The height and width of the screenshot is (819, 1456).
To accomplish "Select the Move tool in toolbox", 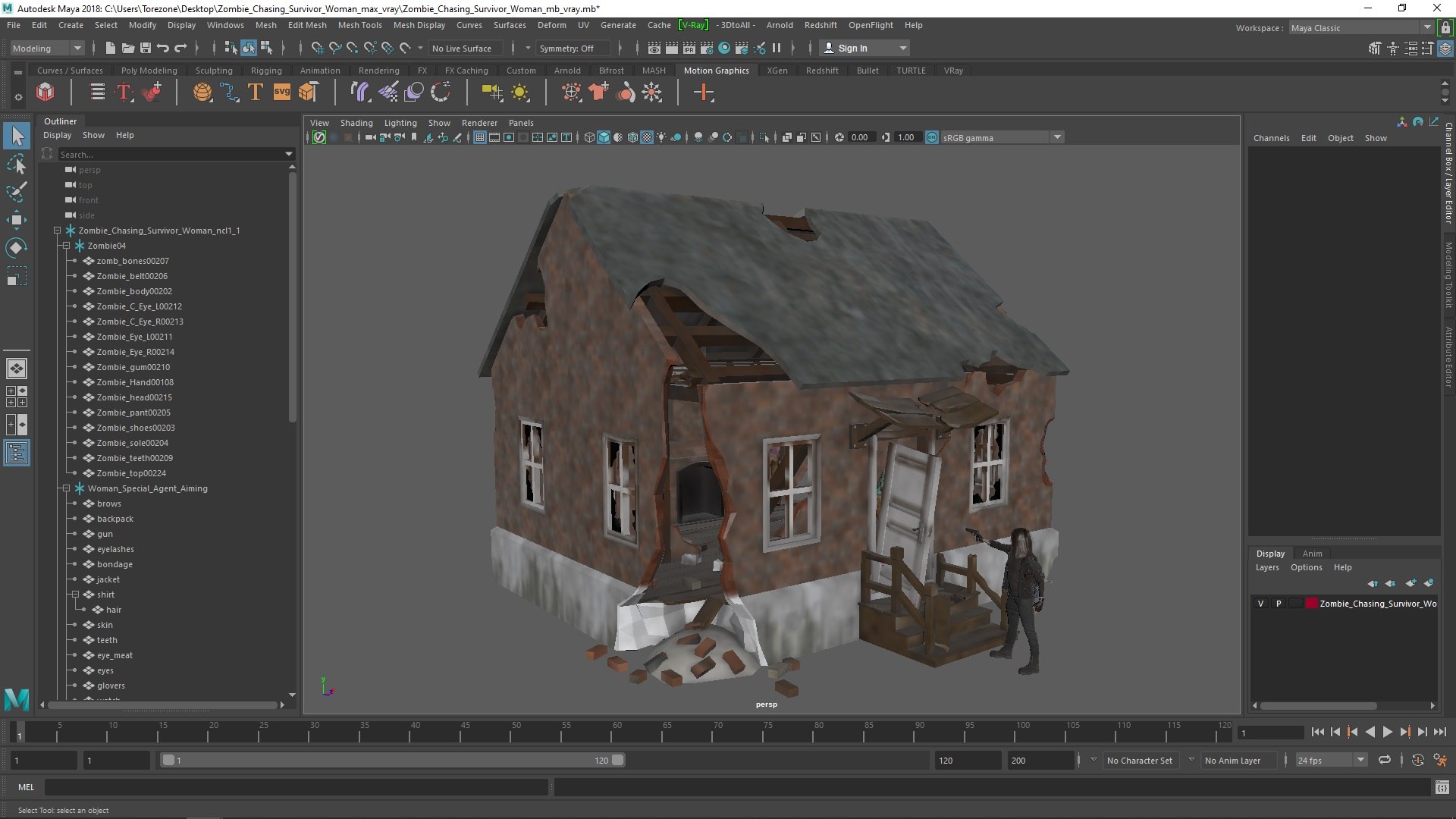I will point(16,221).
